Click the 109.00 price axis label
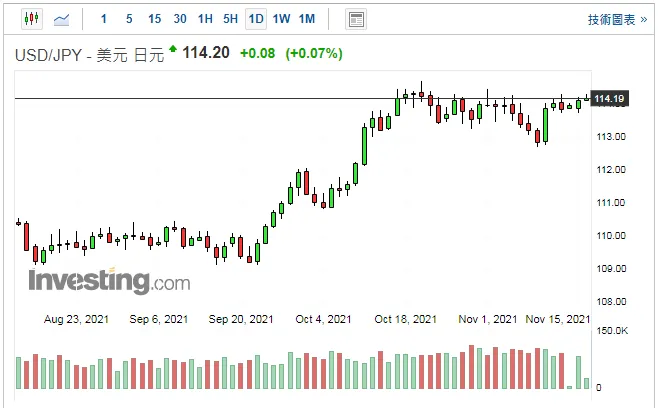658x408 pixels. 611,269
